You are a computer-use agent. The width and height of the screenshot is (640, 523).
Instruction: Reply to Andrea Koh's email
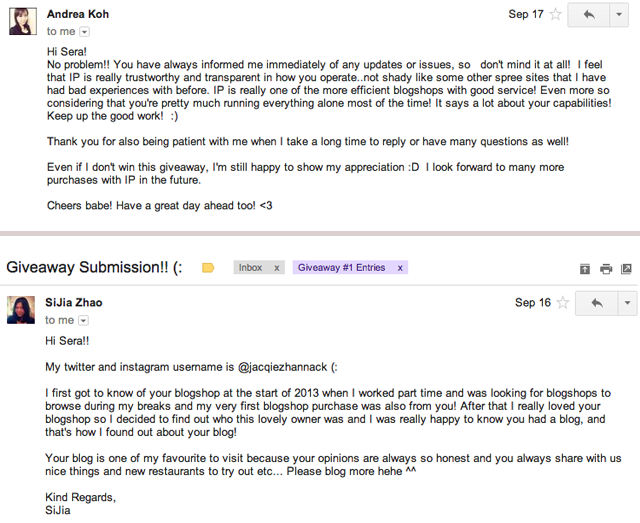[x=589, y=15]
